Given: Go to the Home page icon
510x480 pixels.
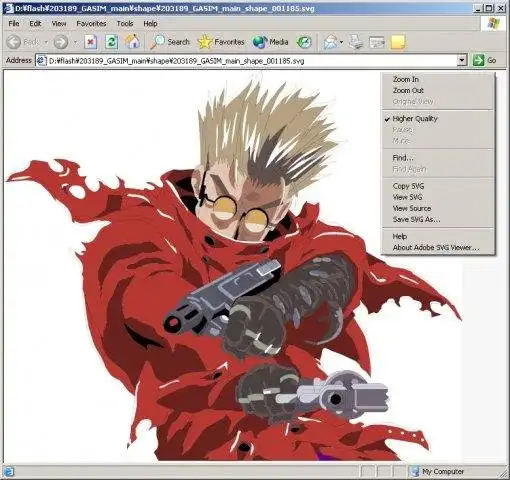Looking at the screenshot, I should tap(132, 42).
